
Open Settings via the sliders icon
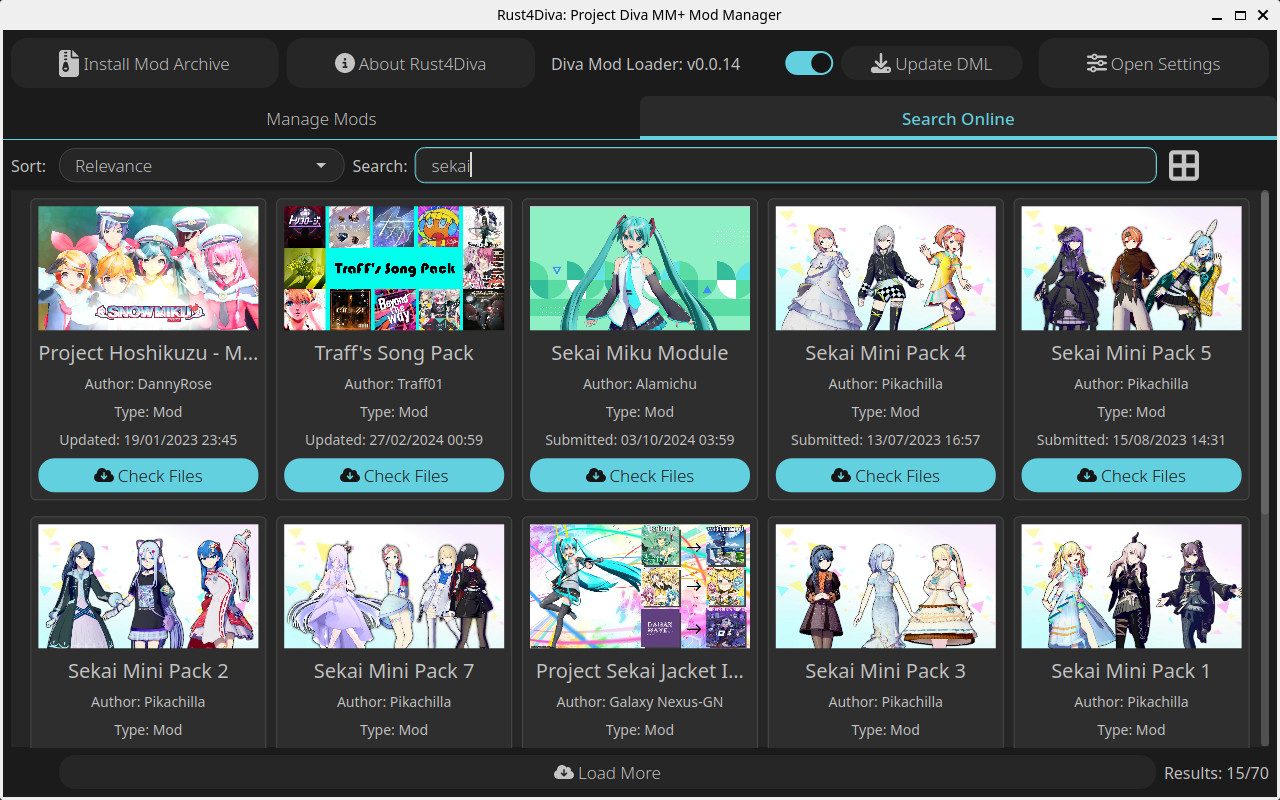[1097, 63]
